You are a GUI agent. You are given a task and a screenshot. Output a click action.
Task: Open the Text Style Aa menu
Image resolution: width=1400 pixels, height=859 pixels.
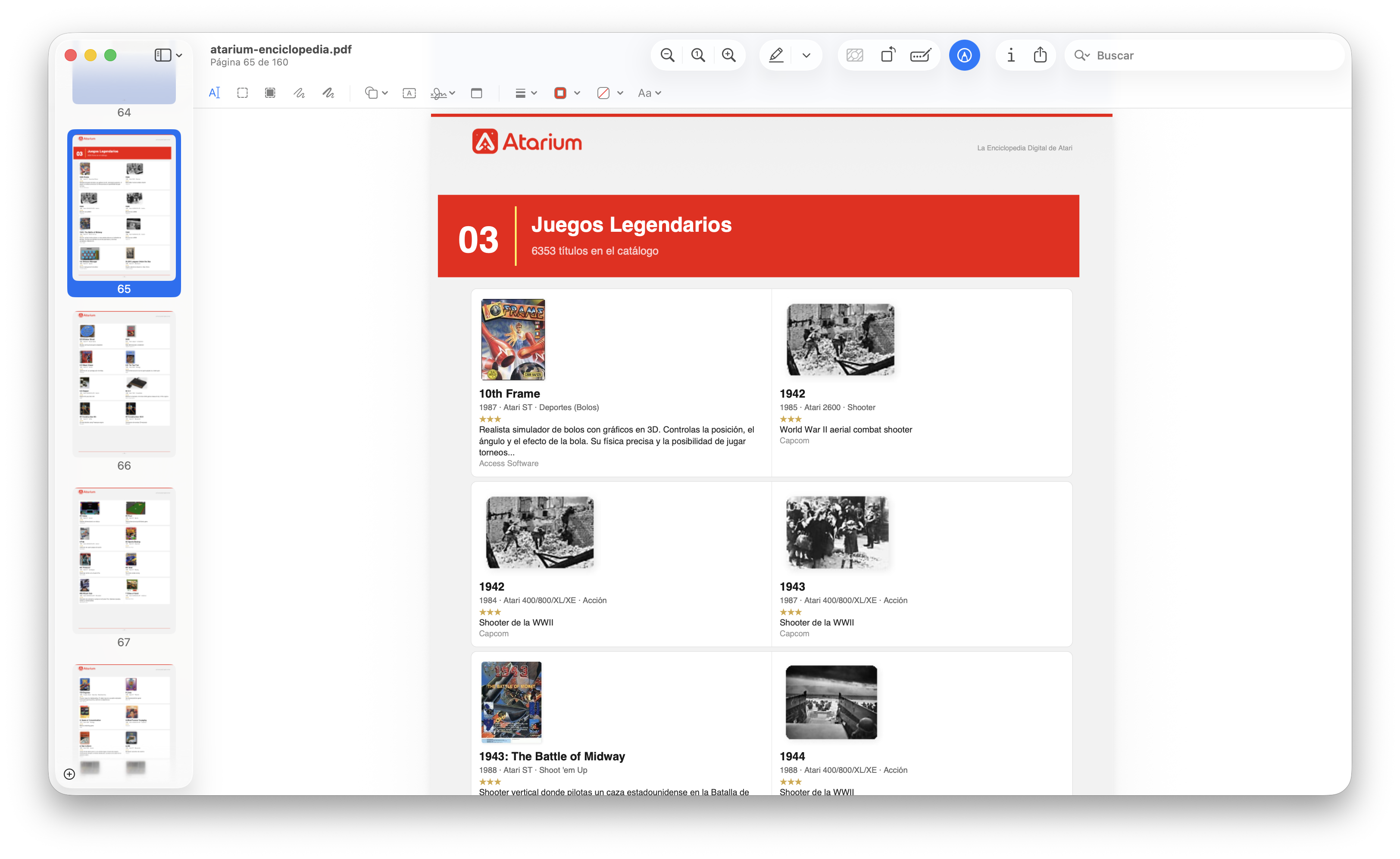[649, 93]
